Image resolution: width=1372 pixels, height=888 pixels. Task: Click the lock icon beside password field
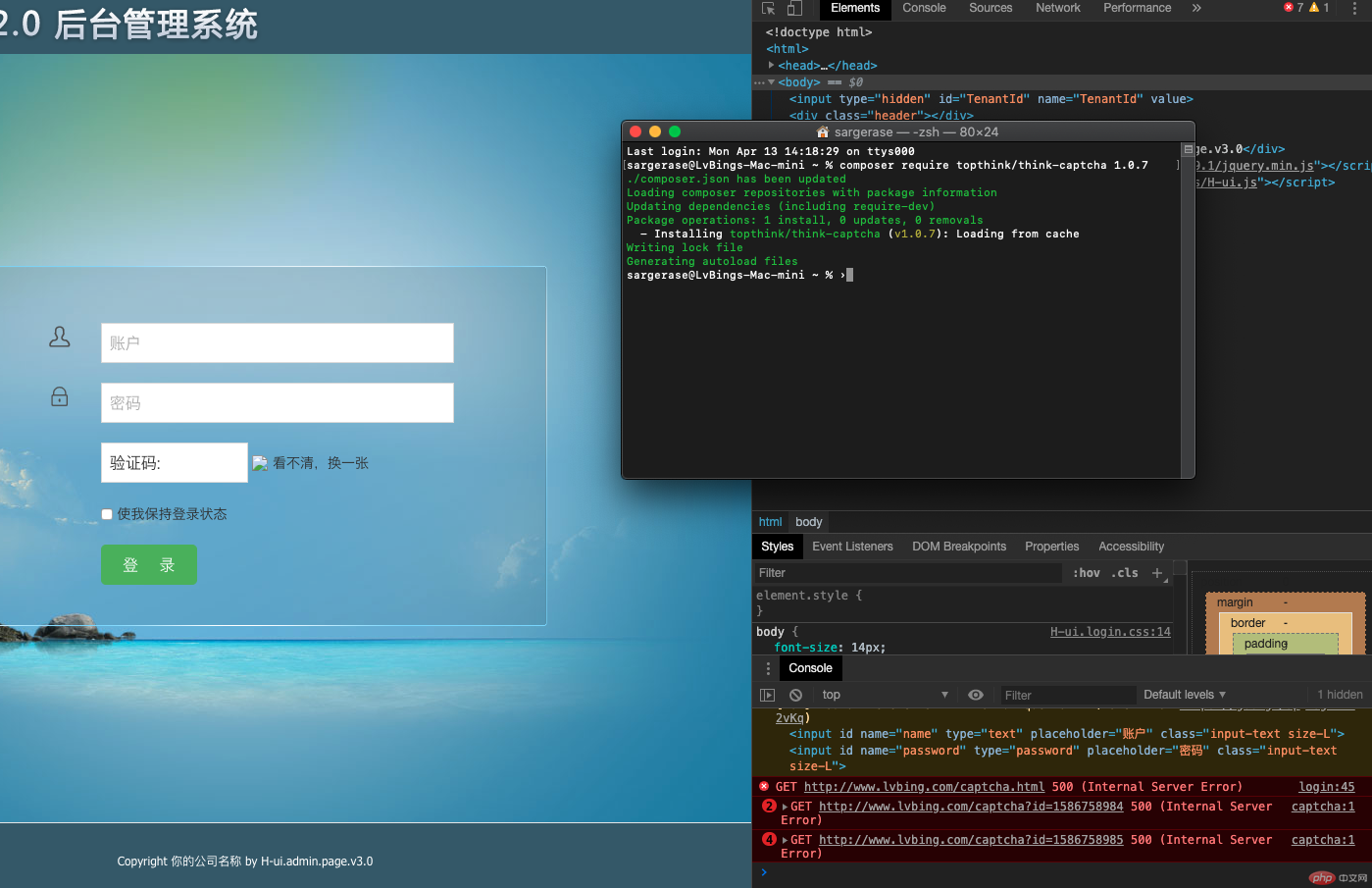60,396
